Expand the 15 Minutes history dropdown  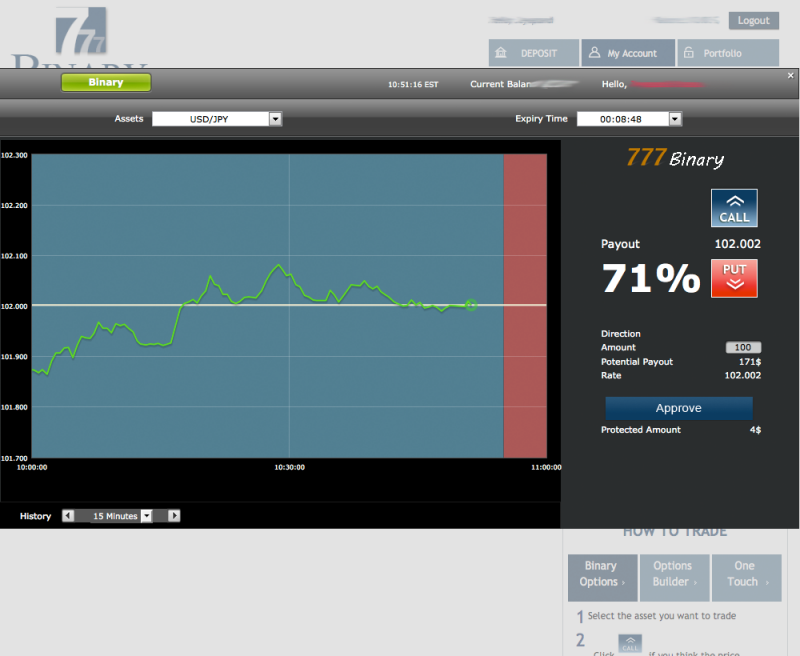coord(146,516)
